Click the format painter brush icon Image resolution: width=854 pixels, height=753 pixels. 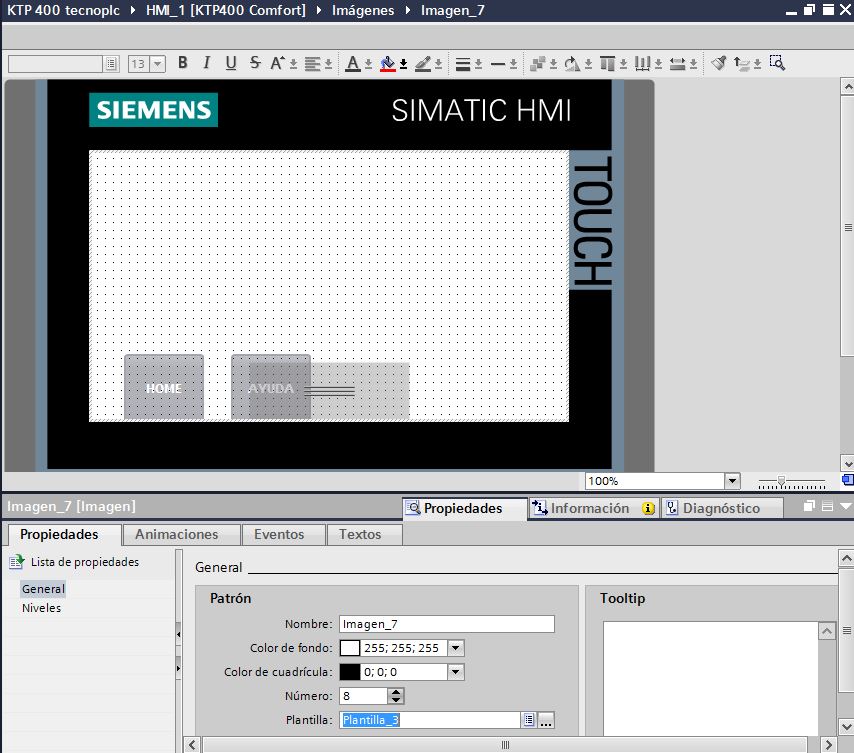click(718, 63)
